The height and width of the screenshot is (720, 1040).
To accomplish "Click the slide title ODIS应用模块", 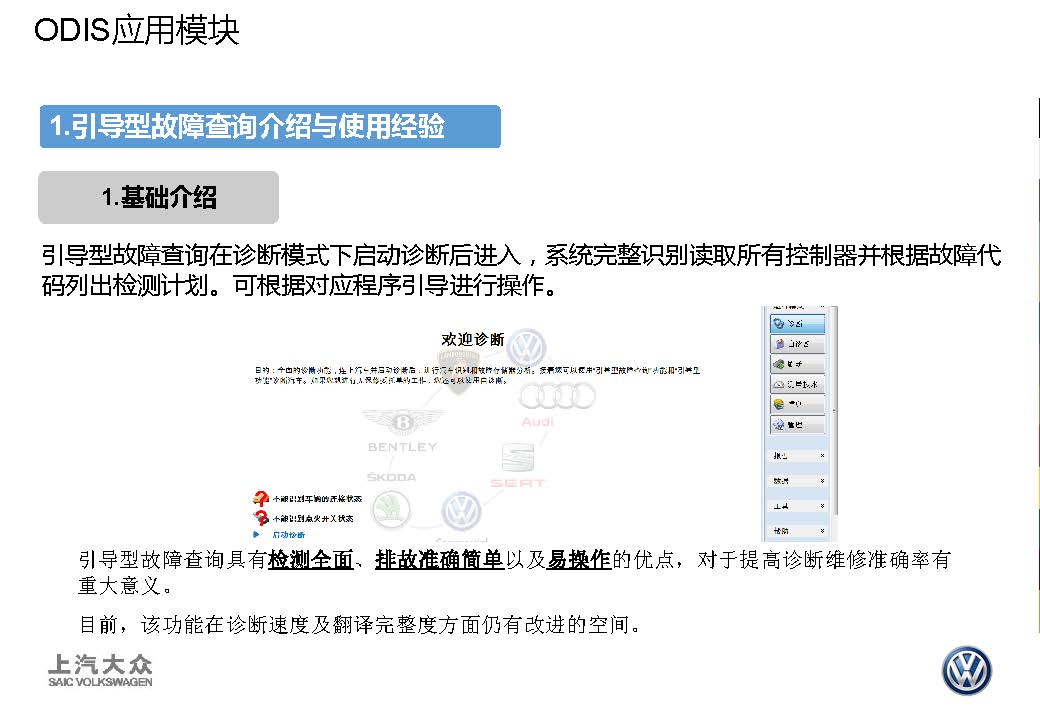I will point(137,30).
